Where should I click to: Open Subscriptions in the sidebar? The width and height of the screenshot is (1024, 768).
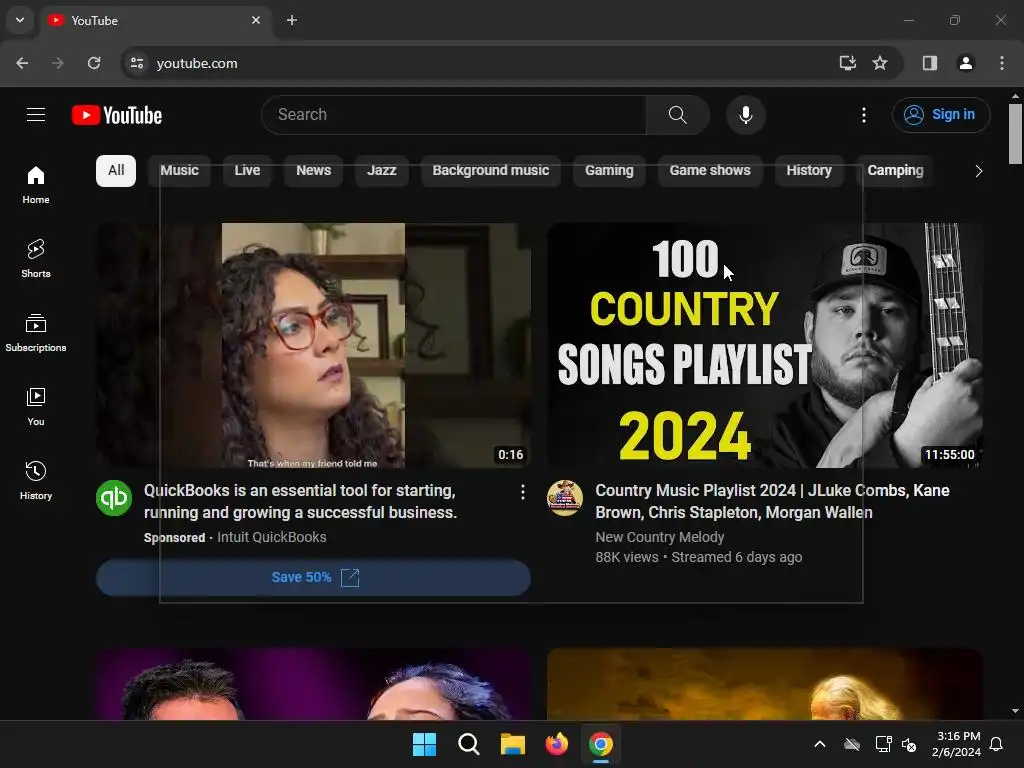pyautogui.click(x=36, y=332)
